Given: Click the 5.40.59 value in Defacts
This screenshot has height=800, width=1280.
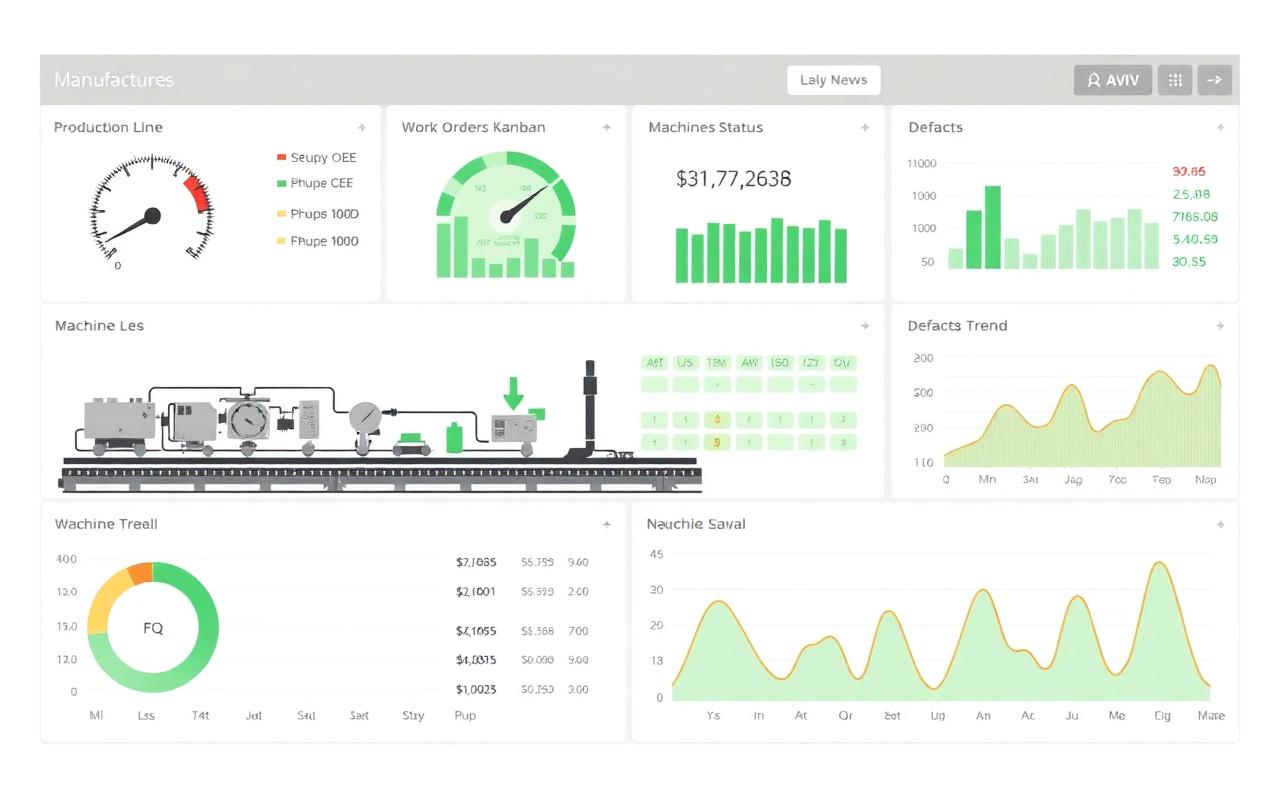Looking at the screenshot, I should tap(1195, 240).
